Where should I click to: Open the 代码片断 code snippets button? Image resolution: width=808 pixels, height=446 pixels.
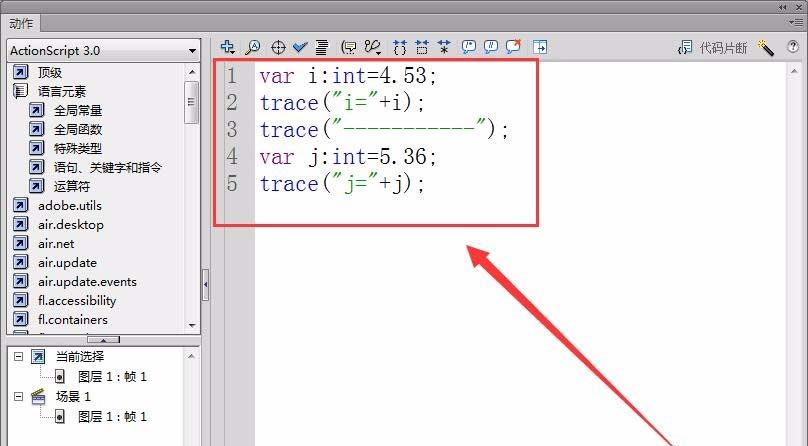click(713, 48)
